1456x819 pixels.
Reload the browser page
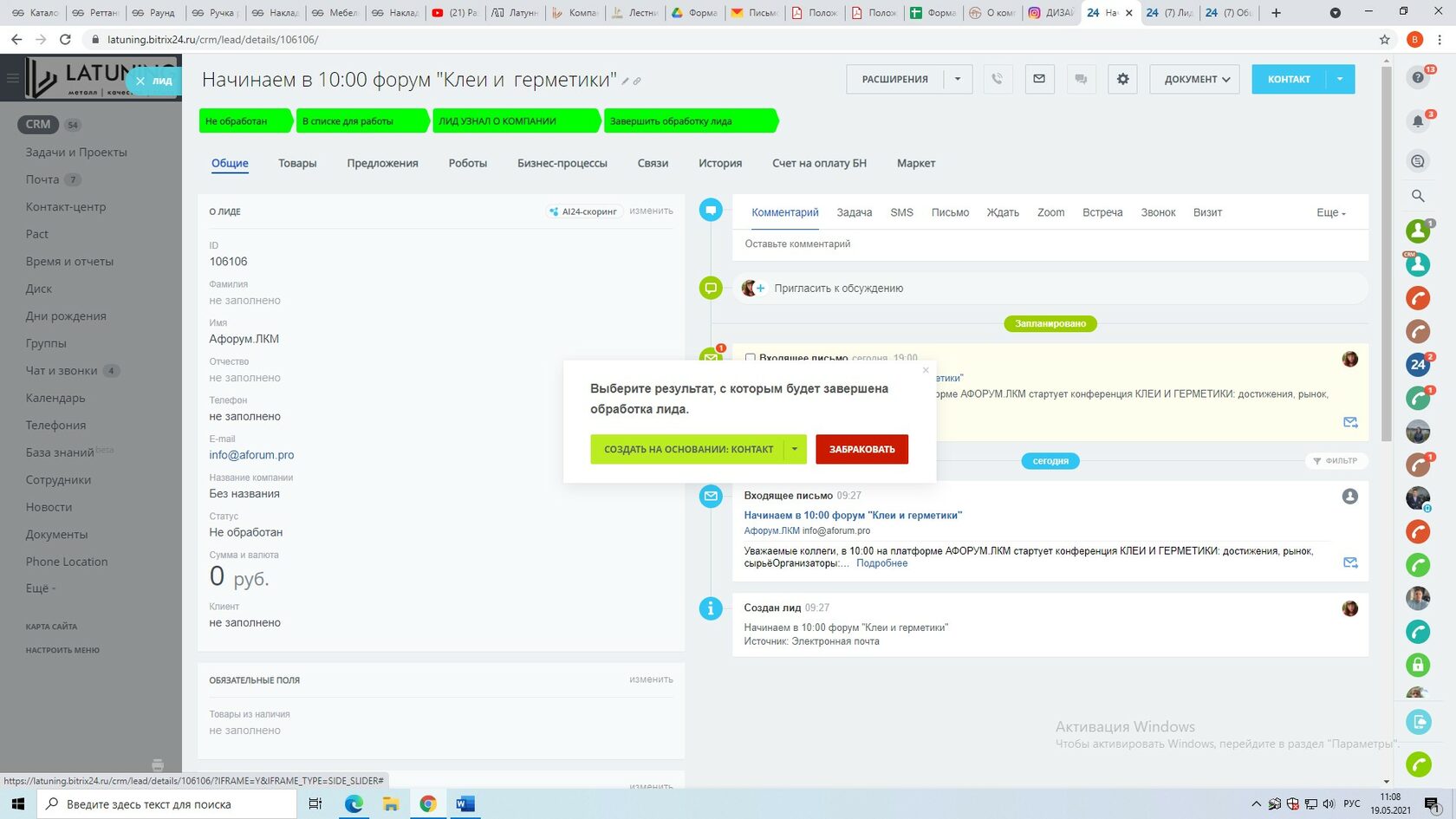coord(65,40)
